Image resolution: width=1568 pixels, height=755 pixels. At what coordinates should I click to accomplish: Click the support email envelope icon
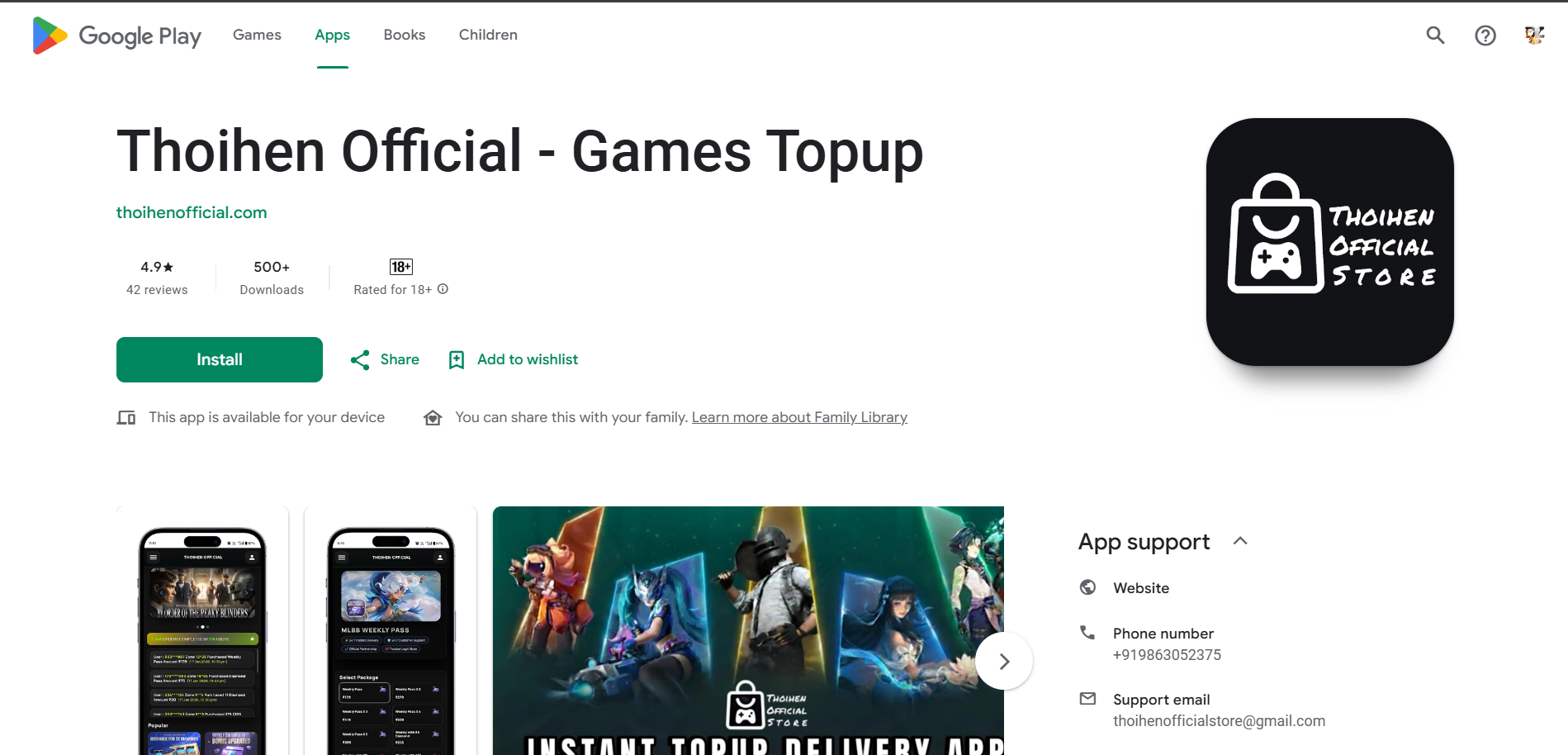(x=1087, y=698)
